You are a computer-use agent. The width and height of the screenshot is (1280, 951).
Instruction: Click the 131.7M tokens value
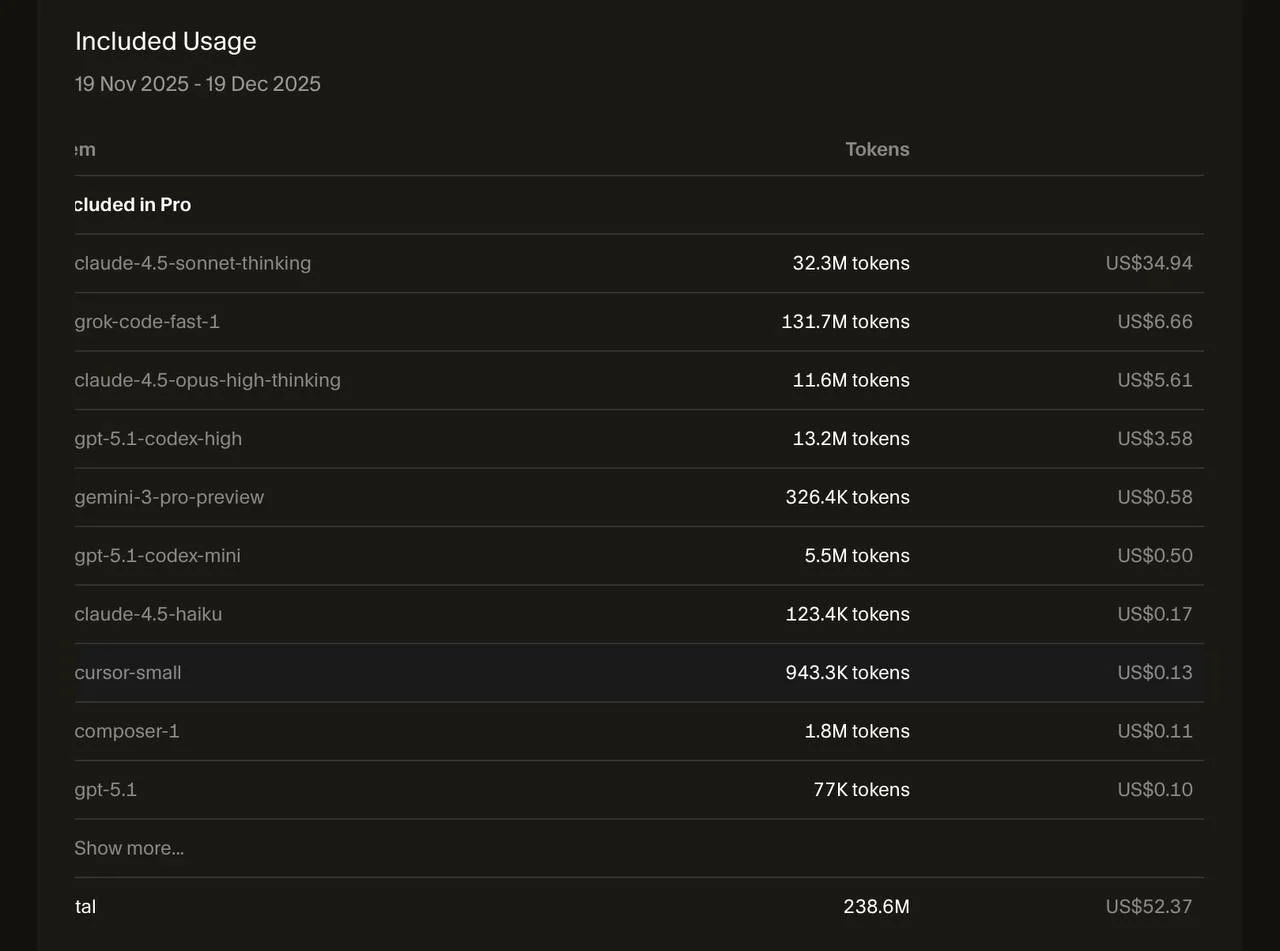click(845, 322)
